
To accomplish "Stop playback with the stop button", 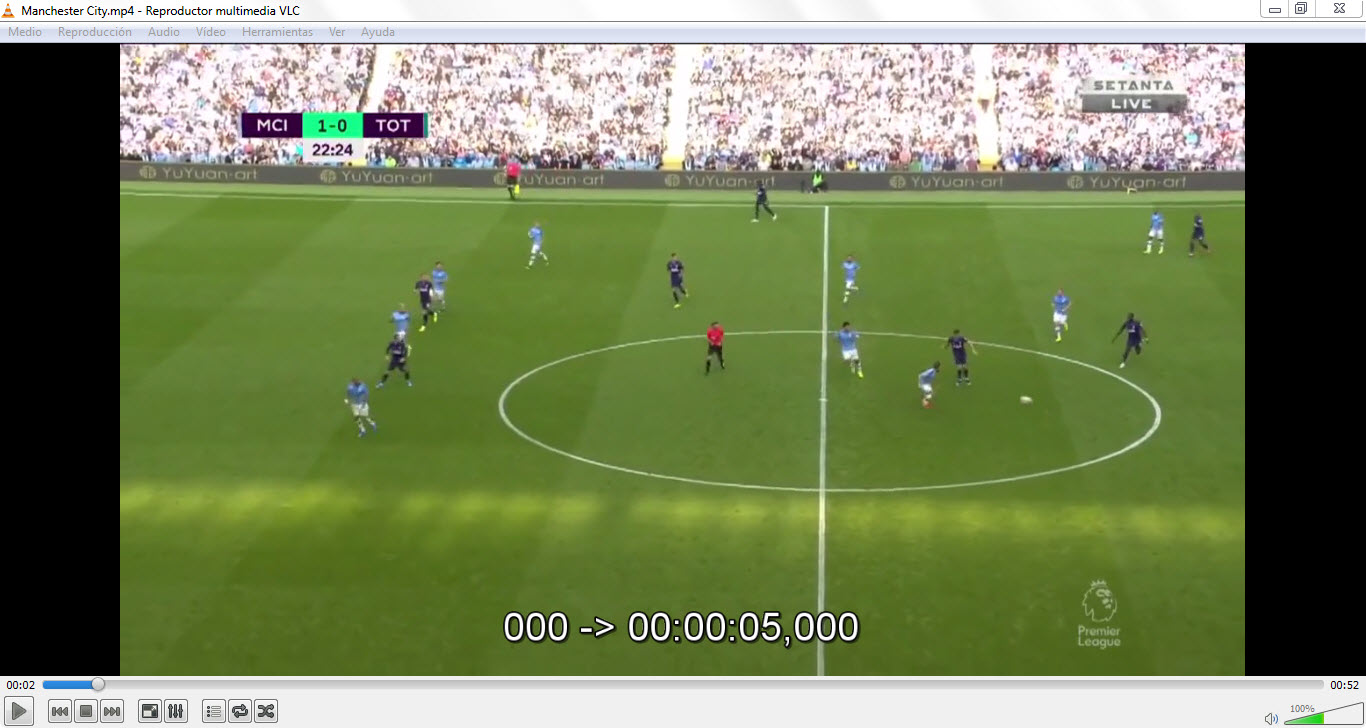I will [x=86, y=711].
